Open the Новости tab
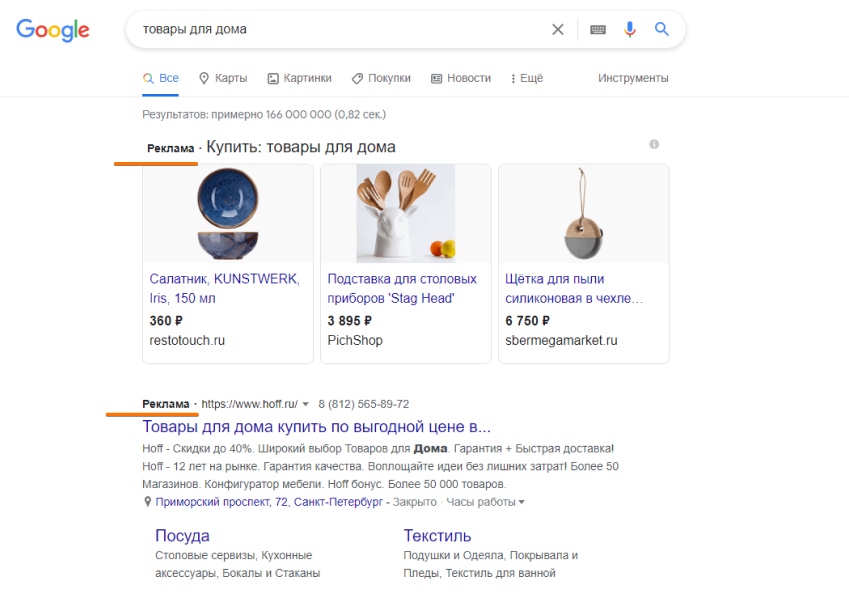This screenshot has height=615, width=849. [x=461, y=78]
